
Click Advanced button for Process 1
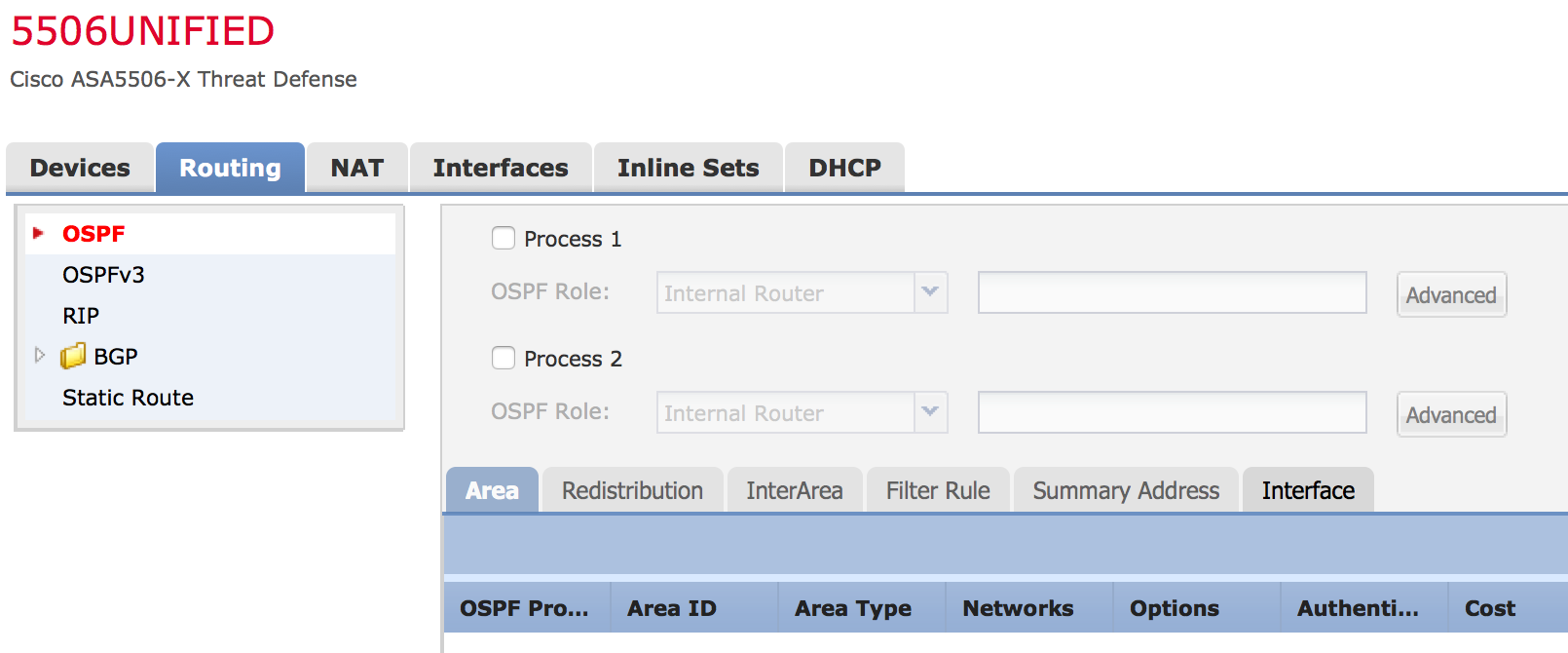[1451, 294]
